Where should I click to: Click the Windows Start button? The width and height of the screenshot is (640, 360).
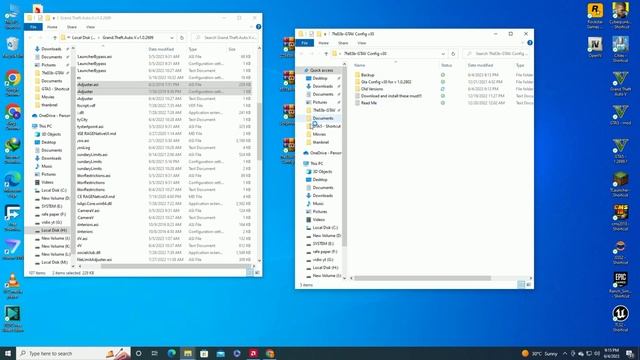[x=8, y=353]
